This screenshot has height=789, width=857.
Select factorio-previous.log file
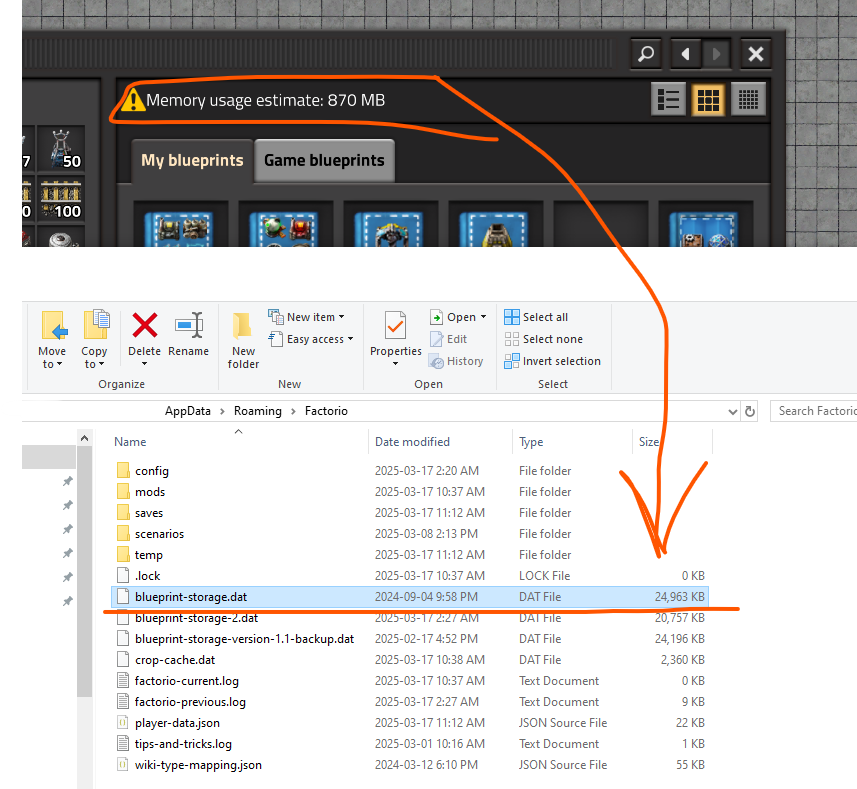pos(410,702)
